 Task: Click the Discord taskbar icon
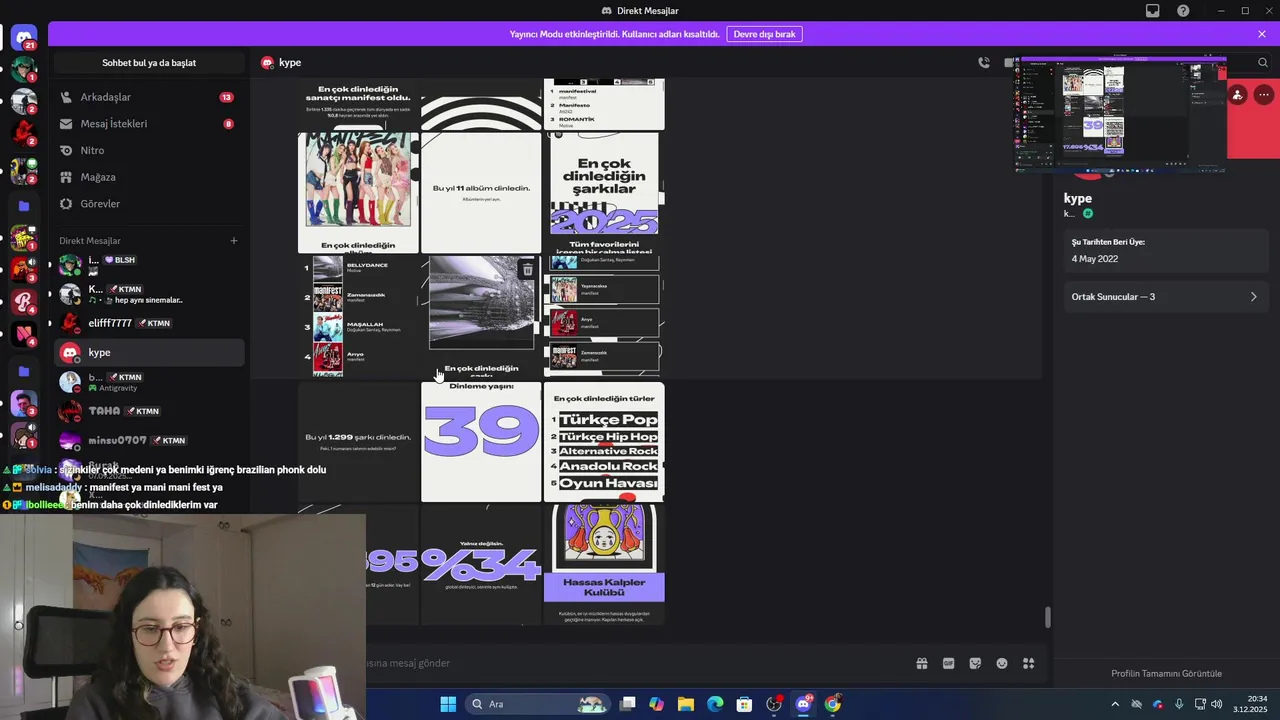tap(803, 704)
